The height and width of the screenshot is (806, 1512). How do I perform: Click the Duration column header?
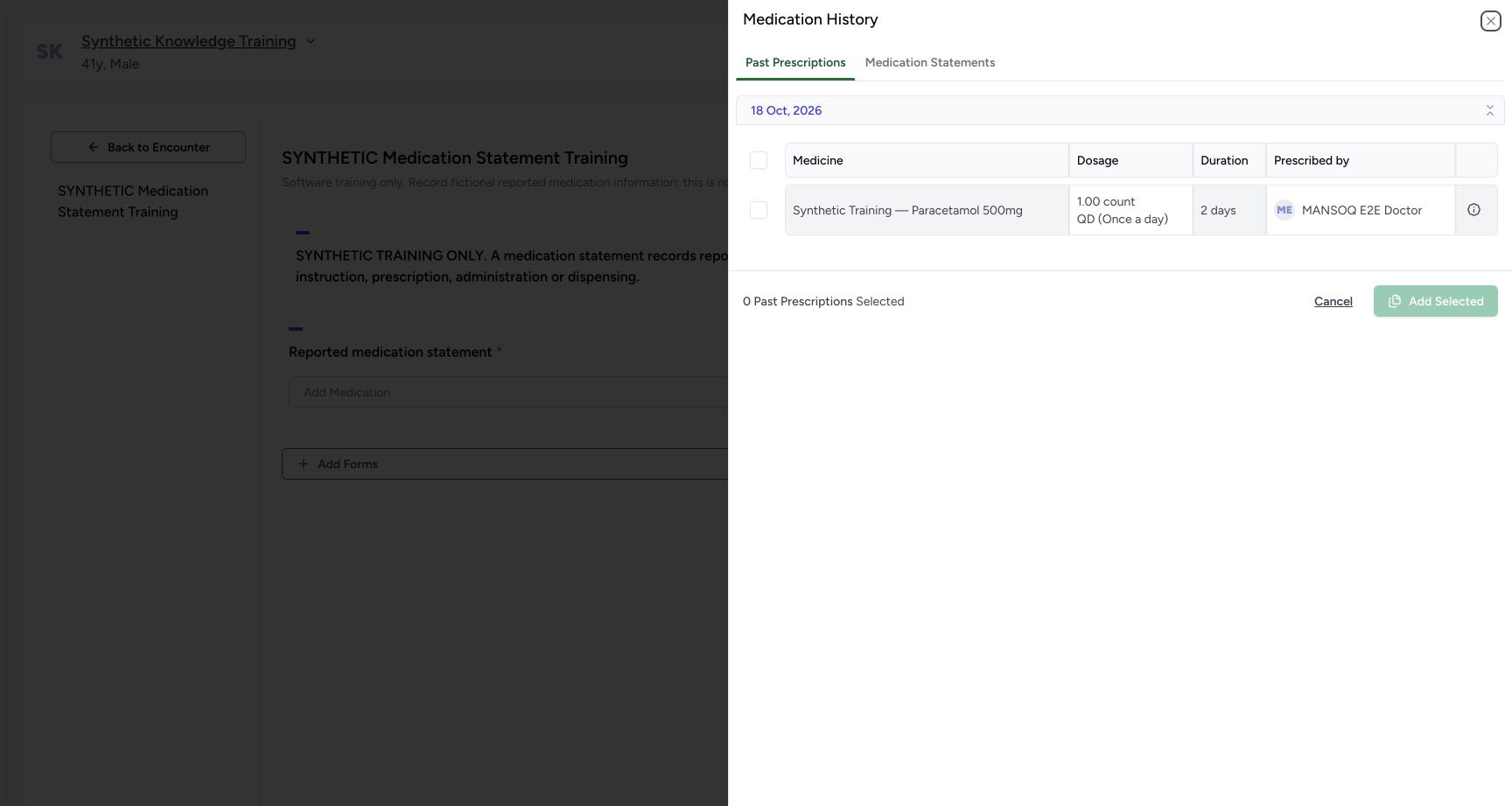(x=1228, y=160)
